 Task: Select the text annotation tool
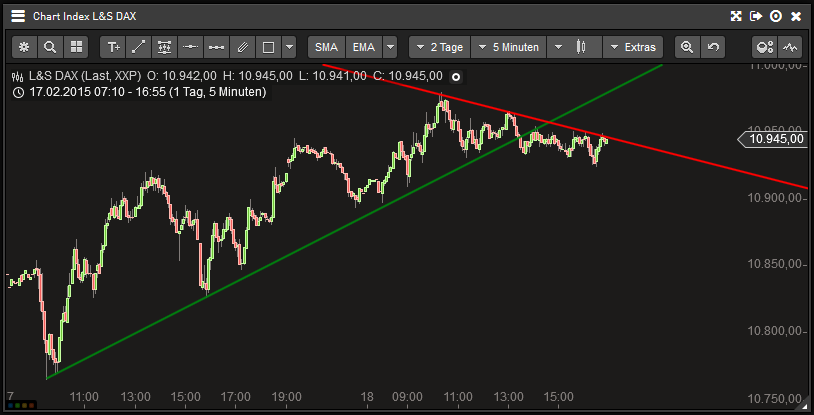tap(113, 47)
